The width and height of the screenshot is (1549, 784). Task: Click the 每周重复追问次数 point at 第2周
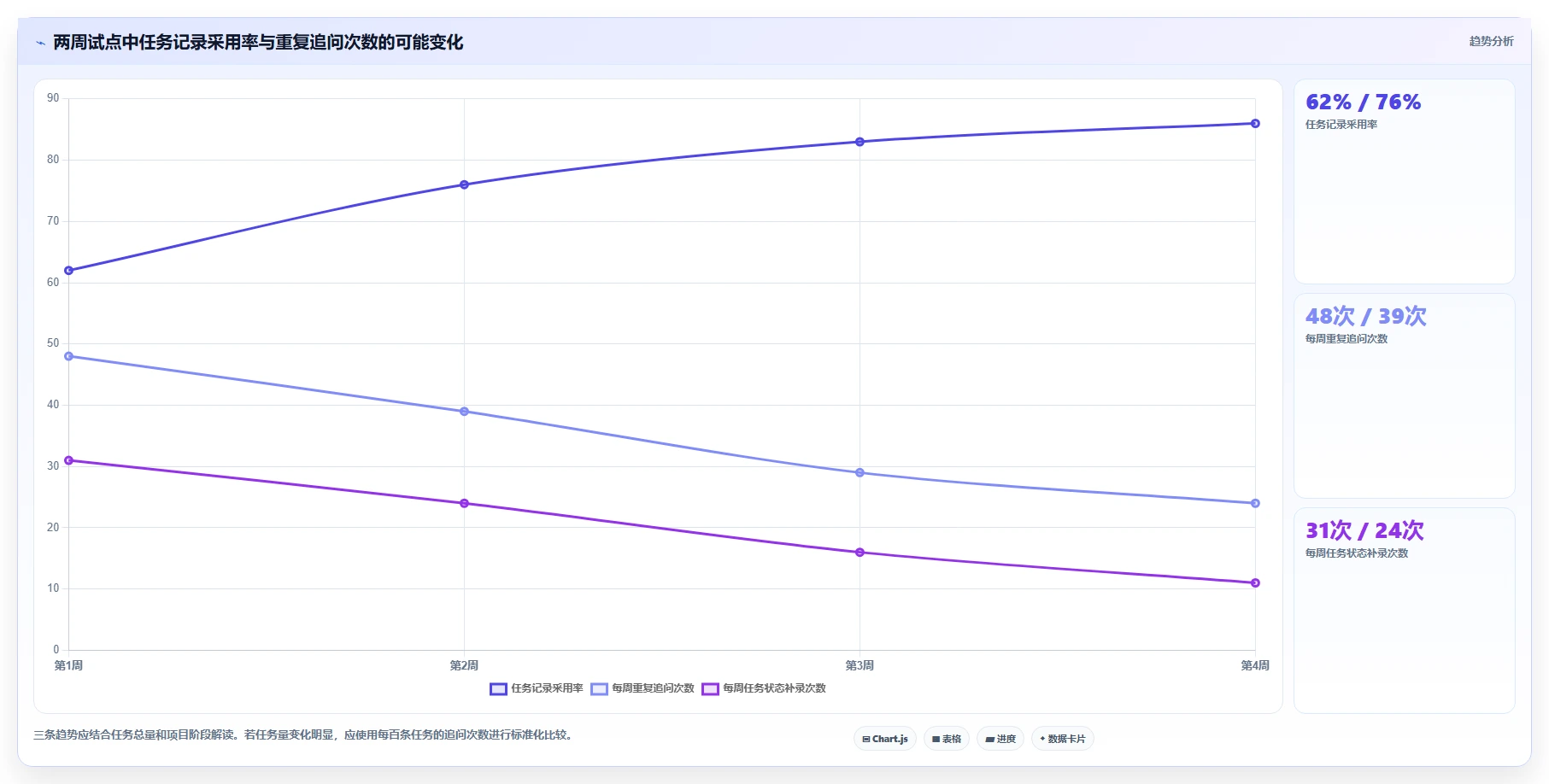click(x=464, y=412)
